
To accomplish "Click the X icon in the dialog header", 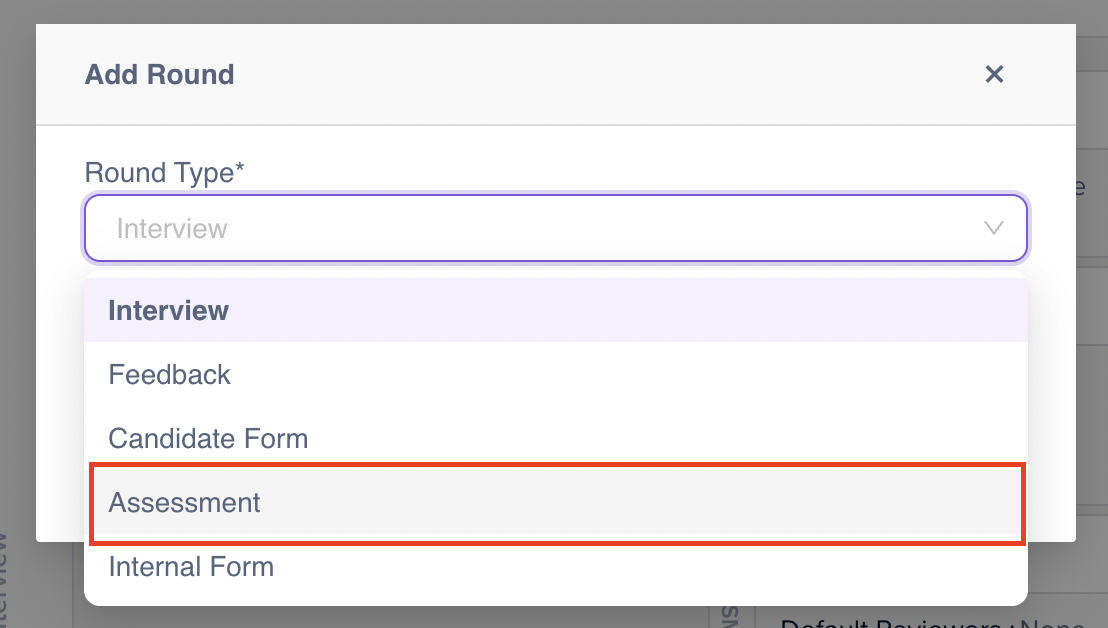I will 993,74.
